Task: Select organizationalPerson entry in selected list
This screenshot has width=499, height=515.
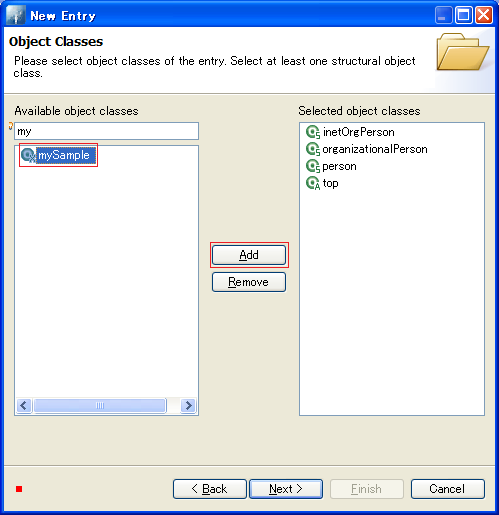Action: coord(375,149)
